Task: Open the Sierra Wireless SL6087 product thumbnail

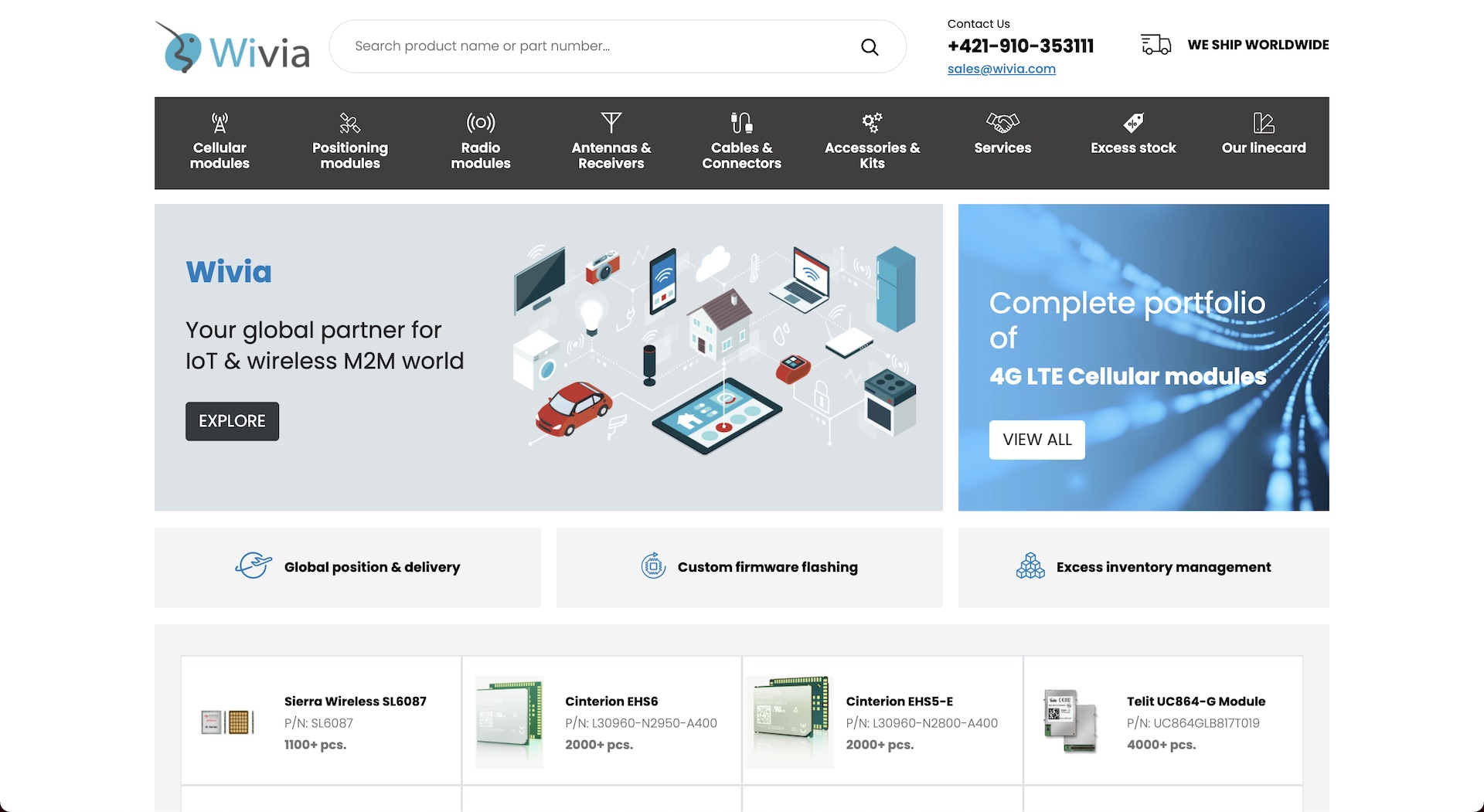Action: pos(227,722)
